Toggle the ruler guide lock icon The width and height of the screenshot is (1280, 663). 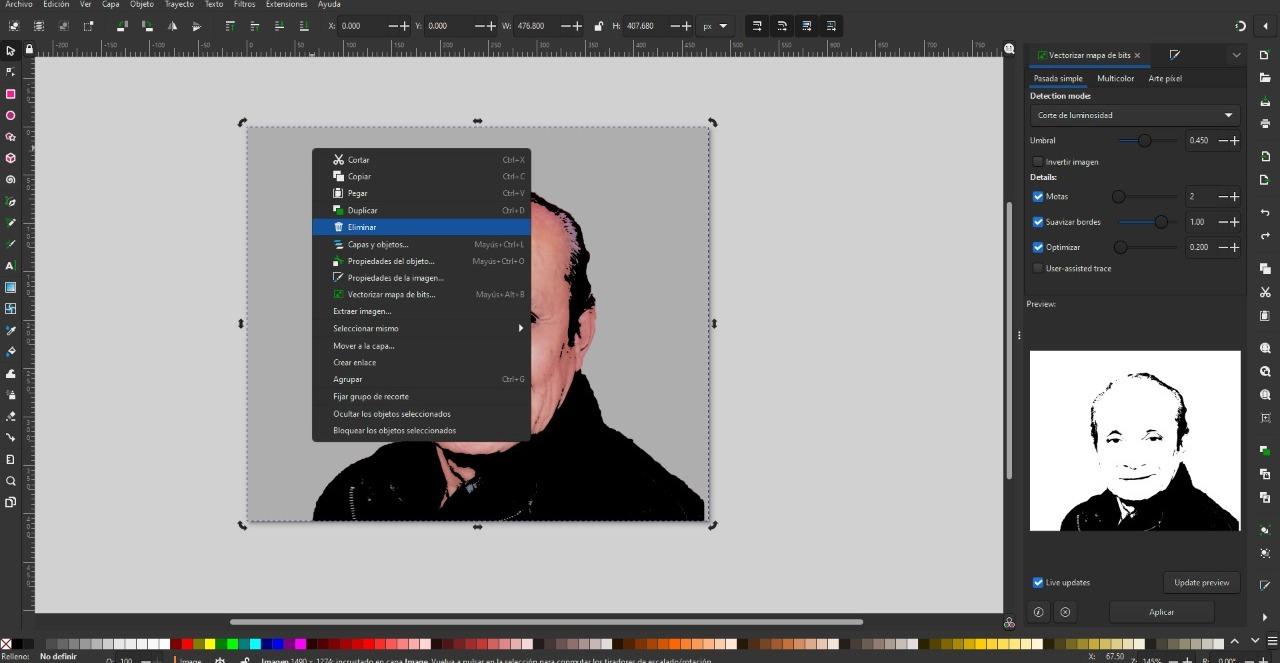click(x=29, y=49)
